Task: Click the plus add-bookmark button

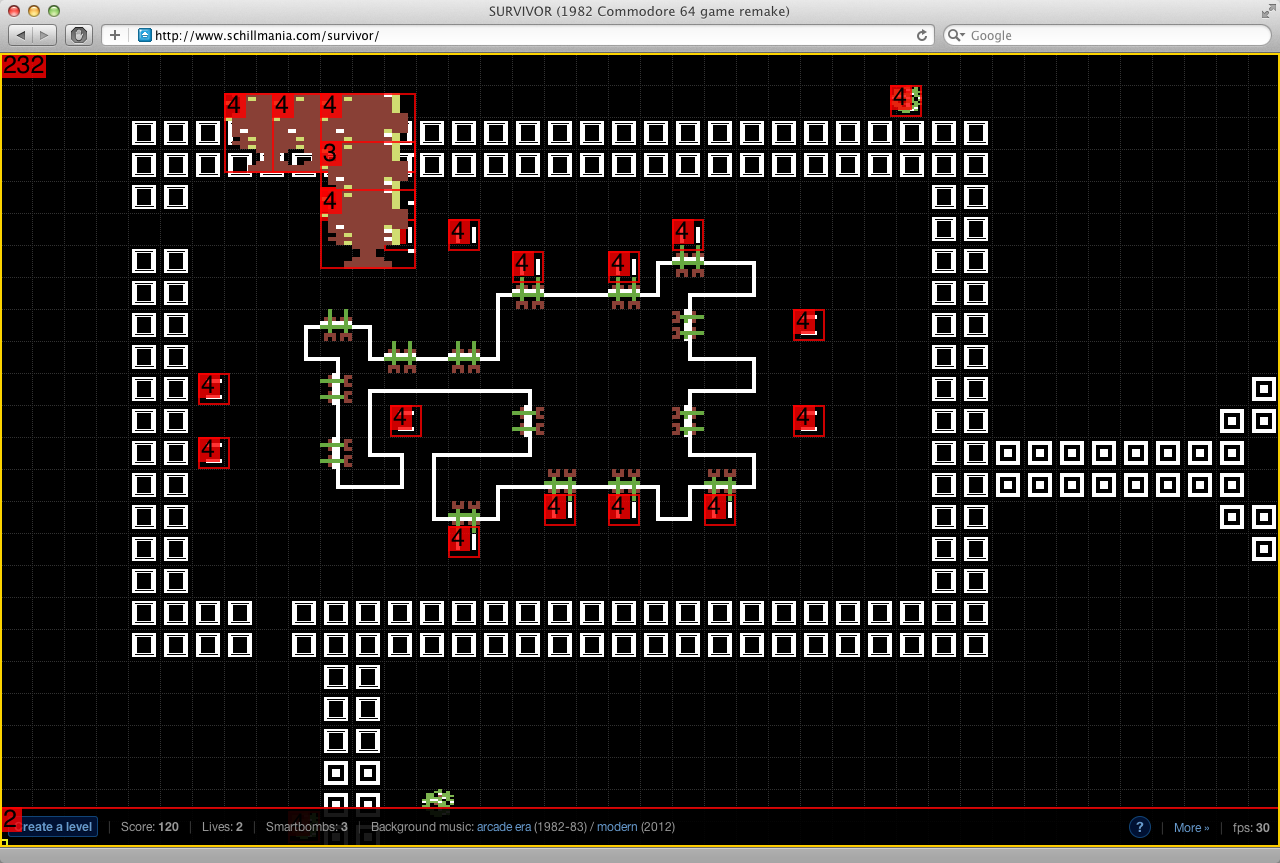Action: 115,35
